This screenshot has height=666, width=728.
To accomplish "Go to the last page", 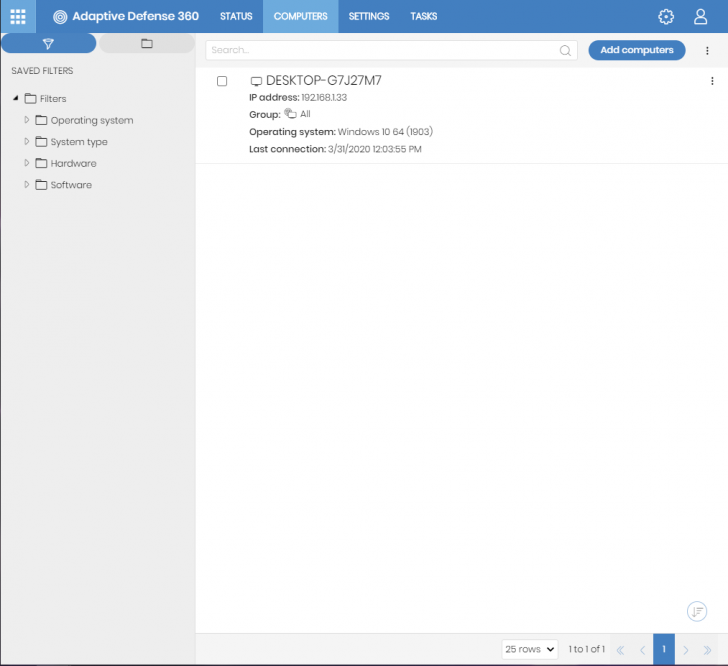I will [707, 649].
